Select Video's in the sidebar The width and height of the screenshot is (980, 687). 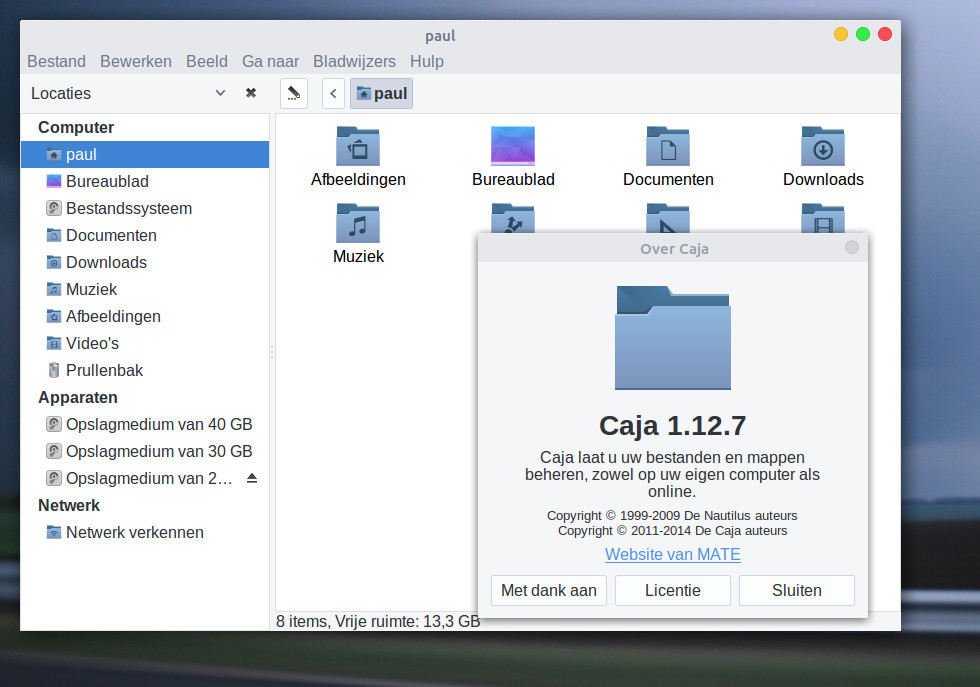pyautogui.click(x=145, y=343)
